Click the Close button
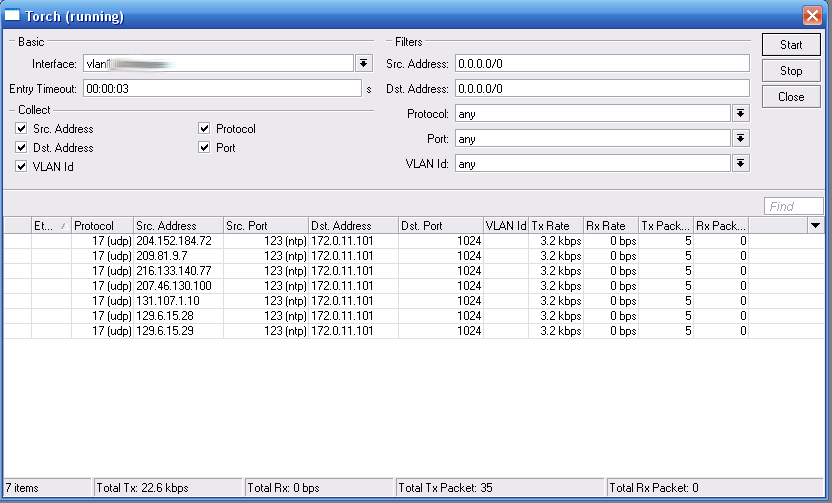832x503 pixels. (x=791, y=97)
